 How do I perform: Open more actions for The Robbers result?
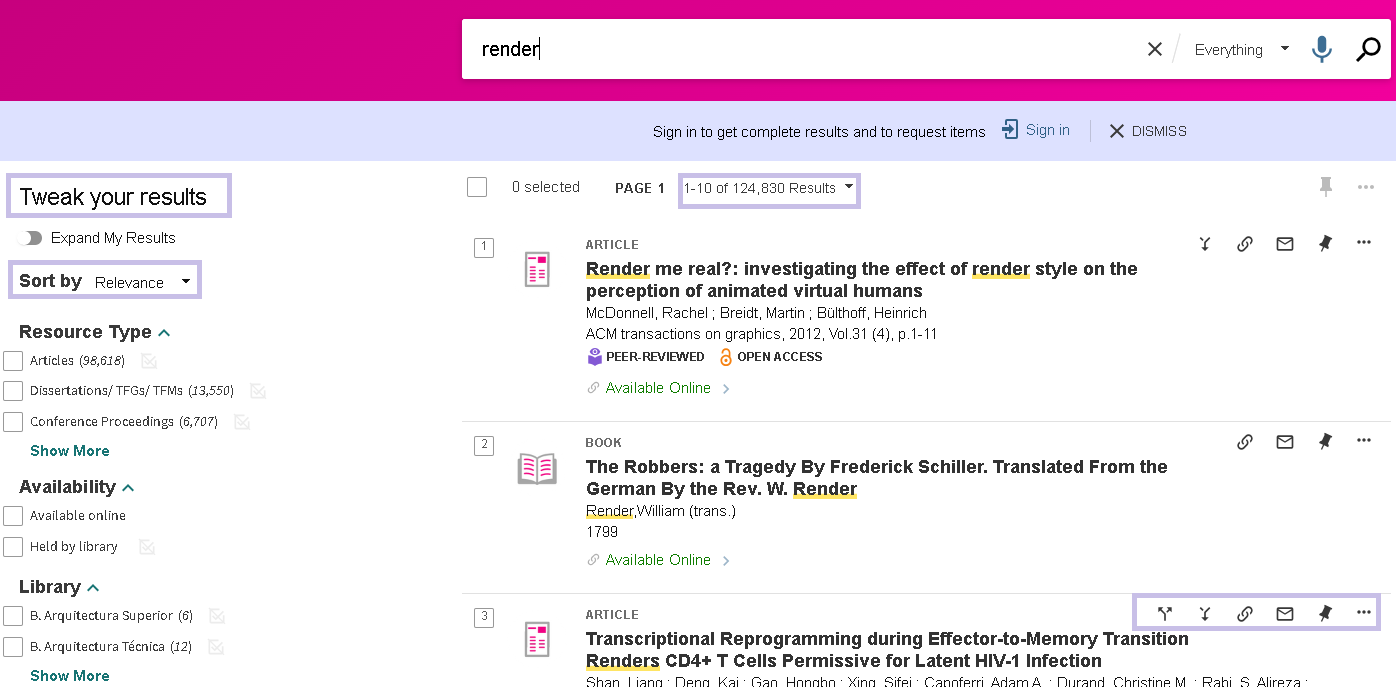(1364, 442)
